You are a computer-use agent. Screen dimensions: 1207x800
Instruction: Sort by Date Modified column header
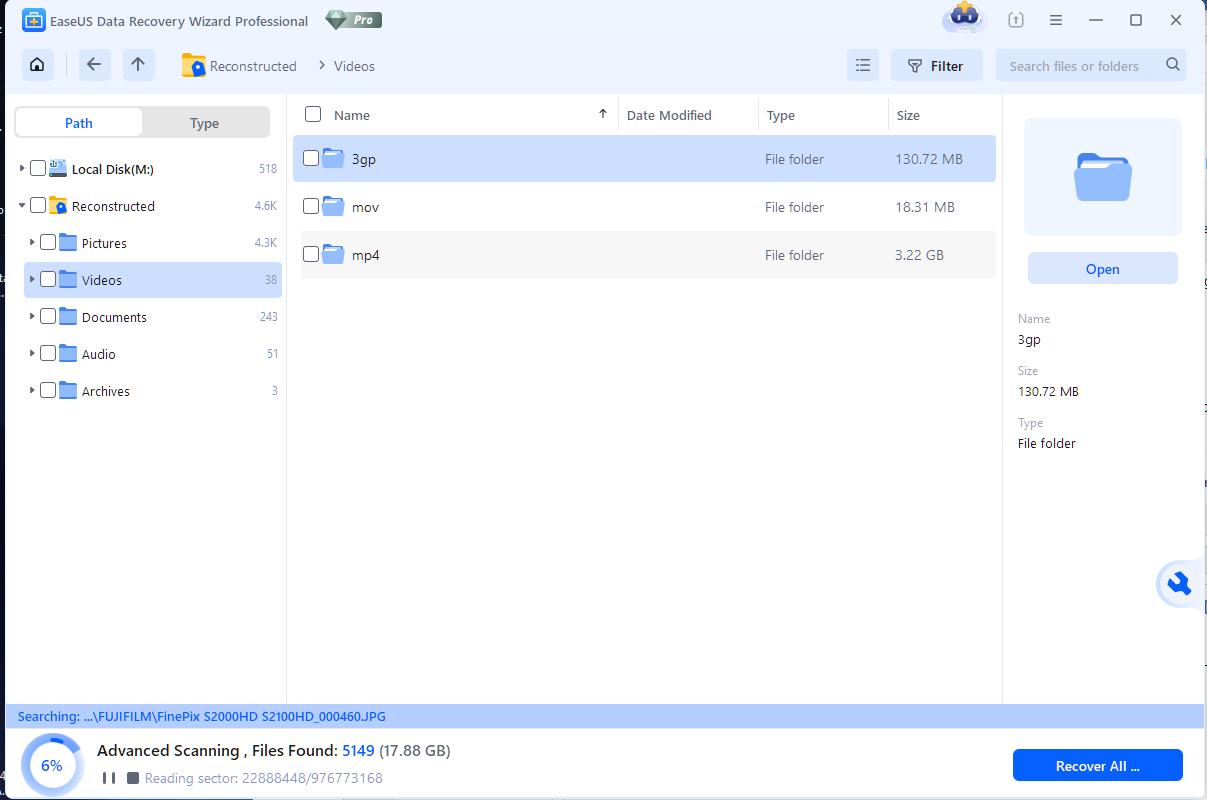click(669, 115)
